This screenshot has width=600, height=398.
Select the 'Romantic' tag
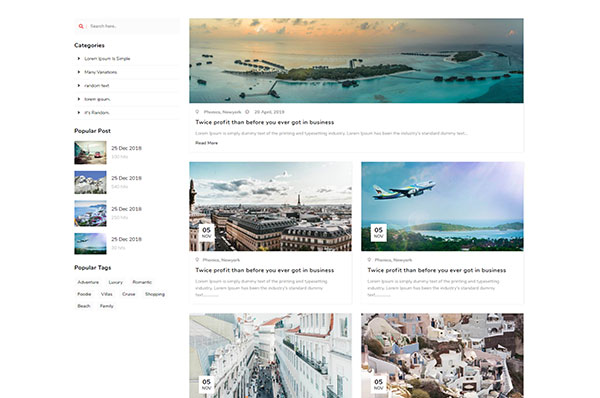[142, 282]
